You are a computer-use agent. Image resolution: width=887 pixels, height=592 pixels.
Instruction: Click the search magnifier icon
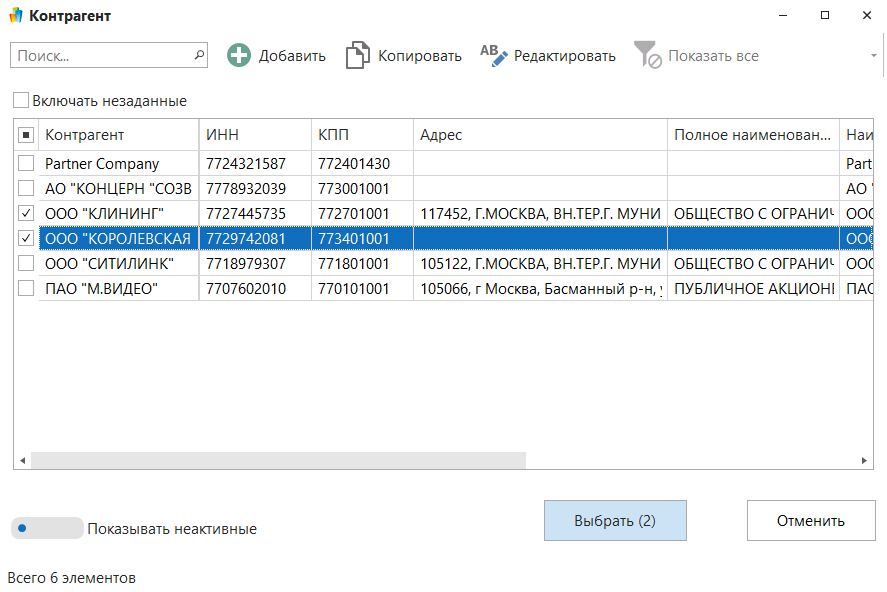point(199,55)
